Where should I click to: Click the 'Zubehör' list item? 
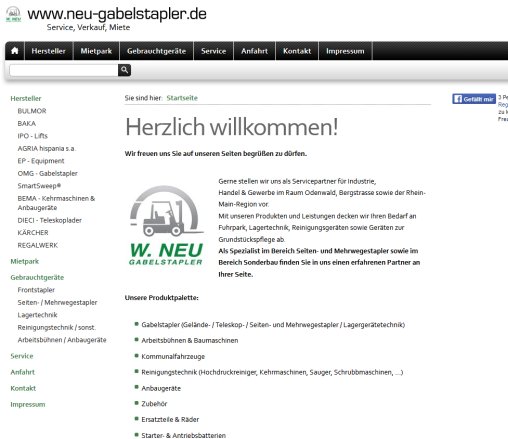click(x=154, y=404)
